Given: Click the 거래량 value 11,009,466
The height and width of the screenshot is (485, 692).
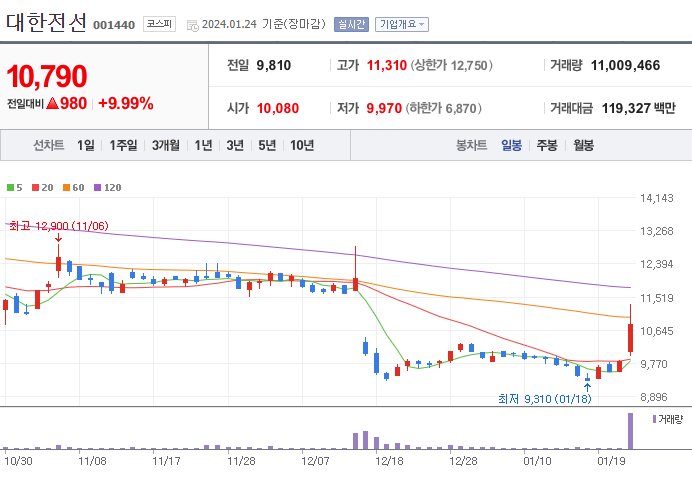Looking at the screenshot, I should click(625, 65).
